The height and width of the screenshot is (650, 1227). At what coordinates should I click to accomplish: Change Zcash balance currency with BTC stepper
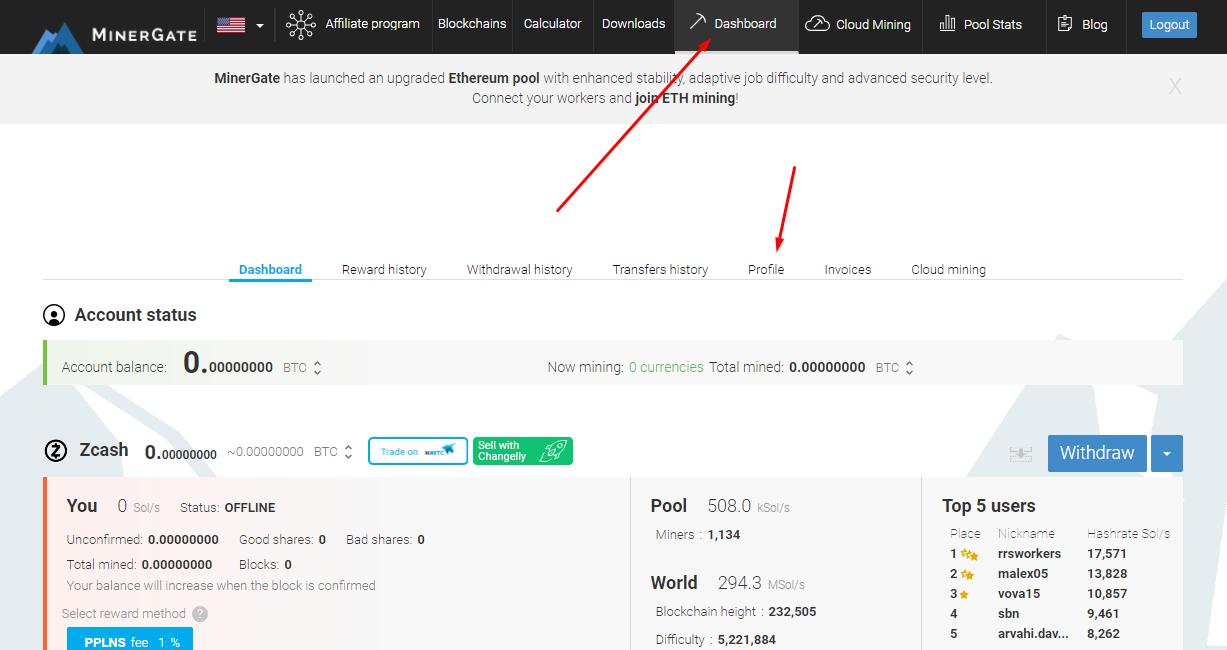coord(334,452)
